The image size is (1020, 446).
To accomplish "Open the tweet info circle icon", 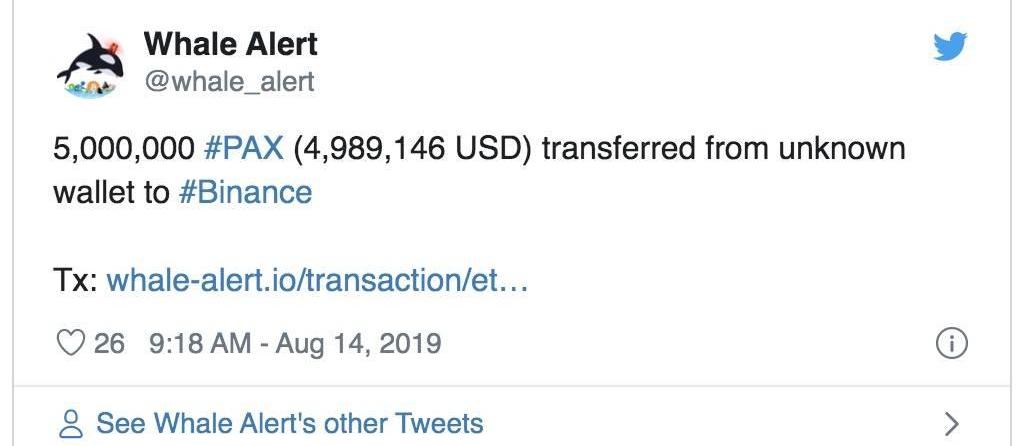I will 952,343.
